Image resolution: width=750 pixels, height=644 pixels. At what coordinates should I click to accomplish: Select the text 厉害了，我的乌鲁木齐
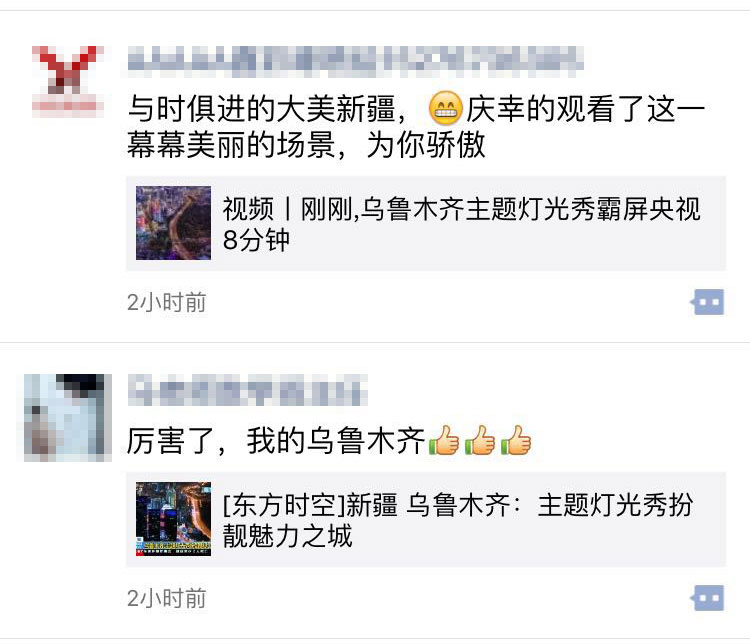[276, 441]
